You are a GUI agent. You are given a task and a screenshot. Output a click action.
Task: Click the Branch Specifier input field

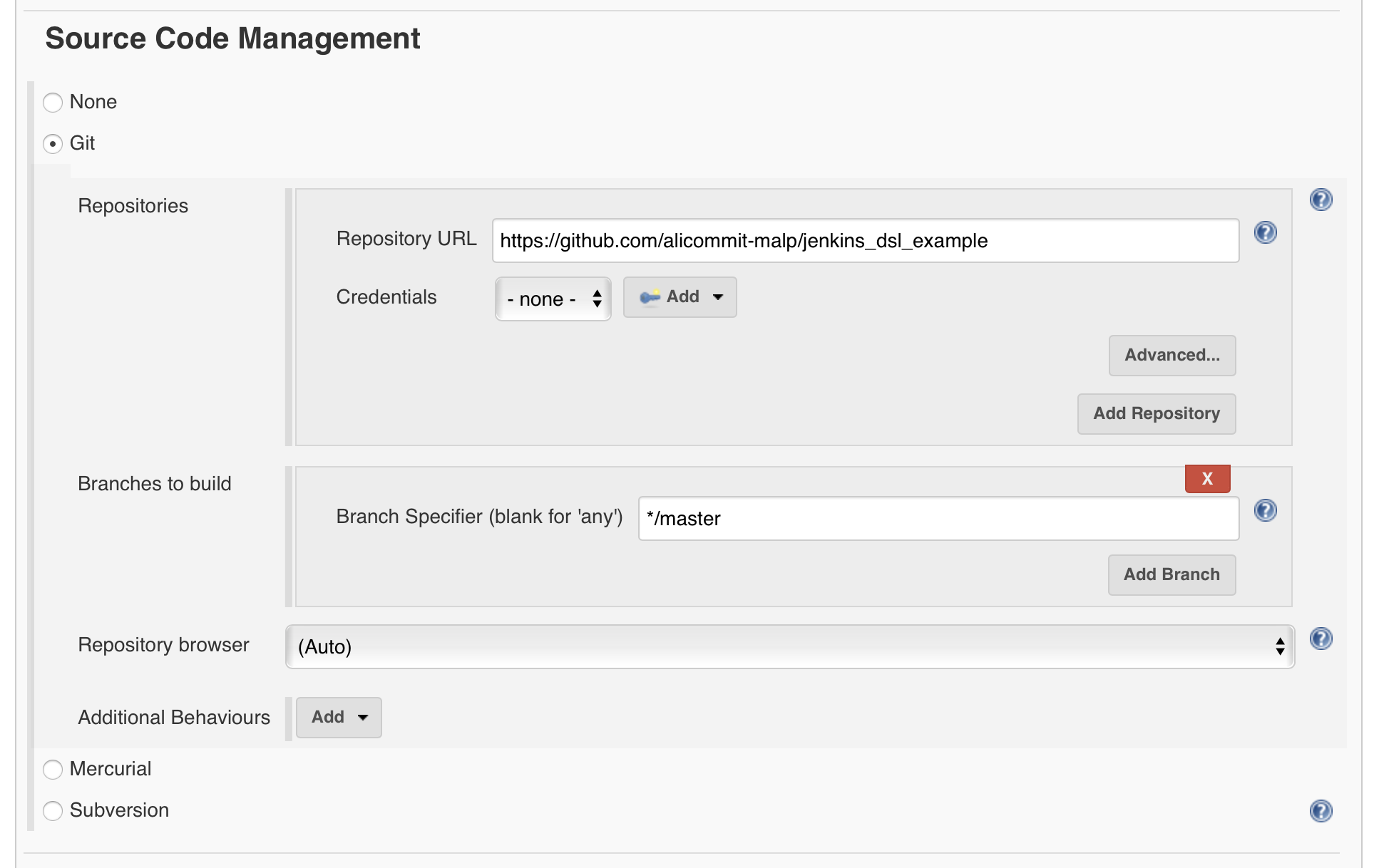(938, 518)
